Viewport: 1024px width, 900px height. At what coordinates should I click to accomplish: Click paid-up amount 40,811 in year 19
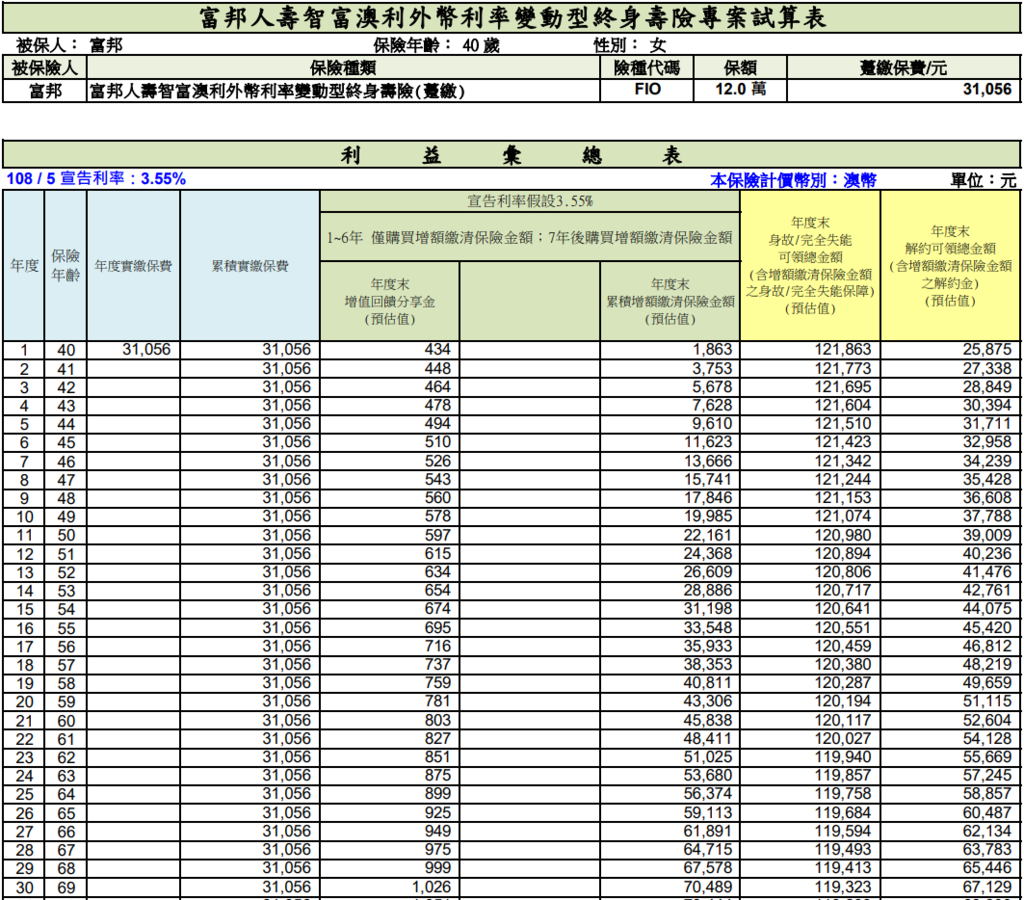point(709,683)
